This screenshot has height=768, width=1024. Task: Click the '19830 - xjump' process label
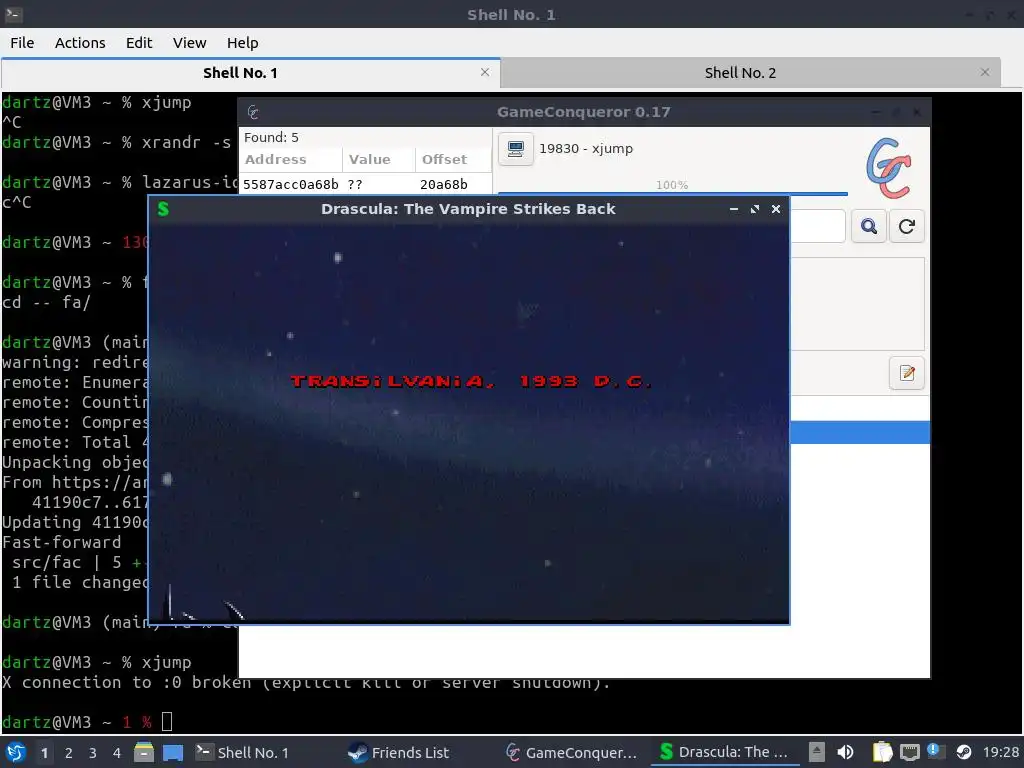tap(586, 148)
